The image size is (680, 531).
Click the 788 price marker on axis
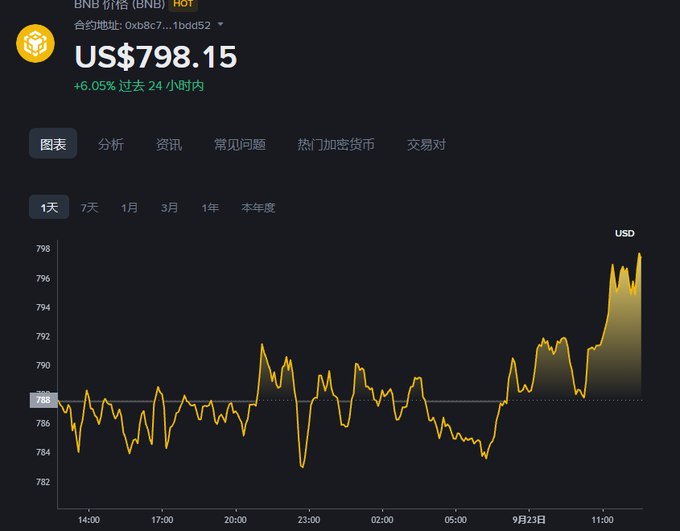[43, 400]
